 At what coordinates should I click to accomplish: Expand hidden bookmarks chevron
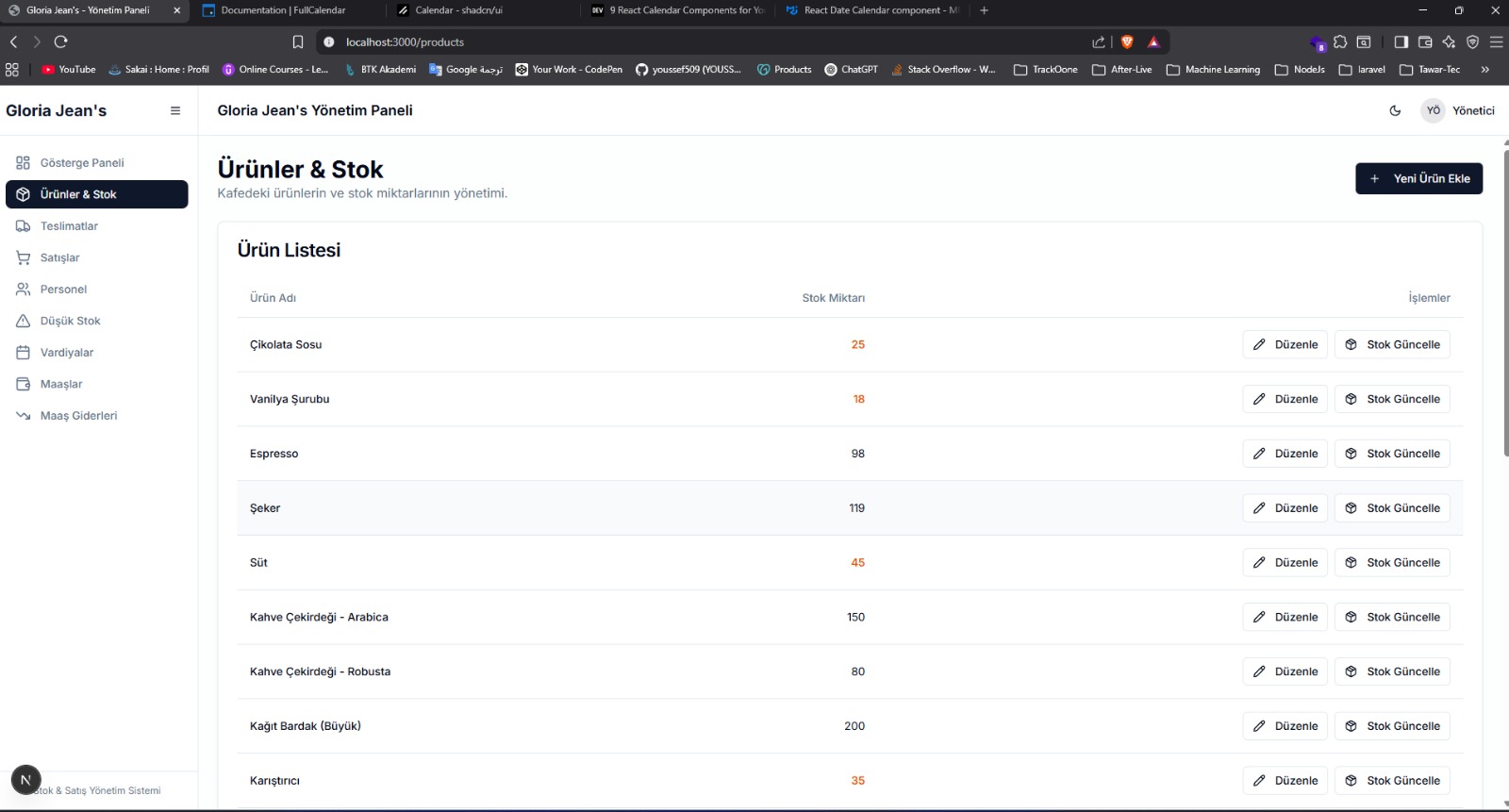click(x=1485, y=69)
